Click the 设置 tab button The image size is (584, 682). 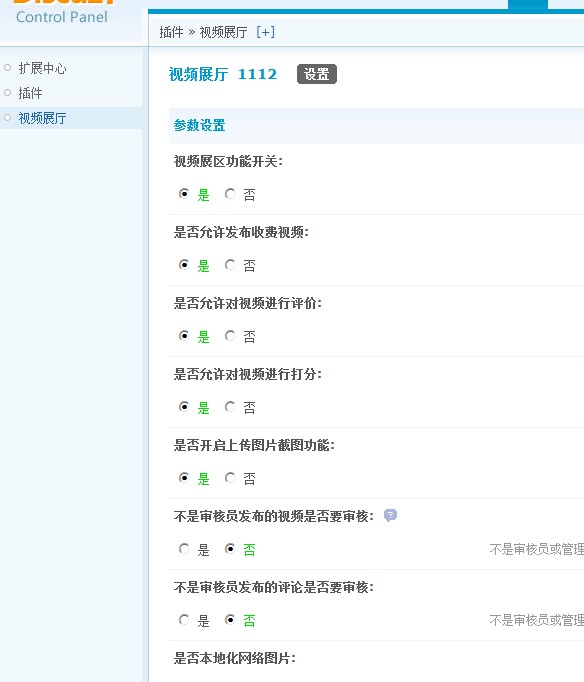[x=317, y=74]
